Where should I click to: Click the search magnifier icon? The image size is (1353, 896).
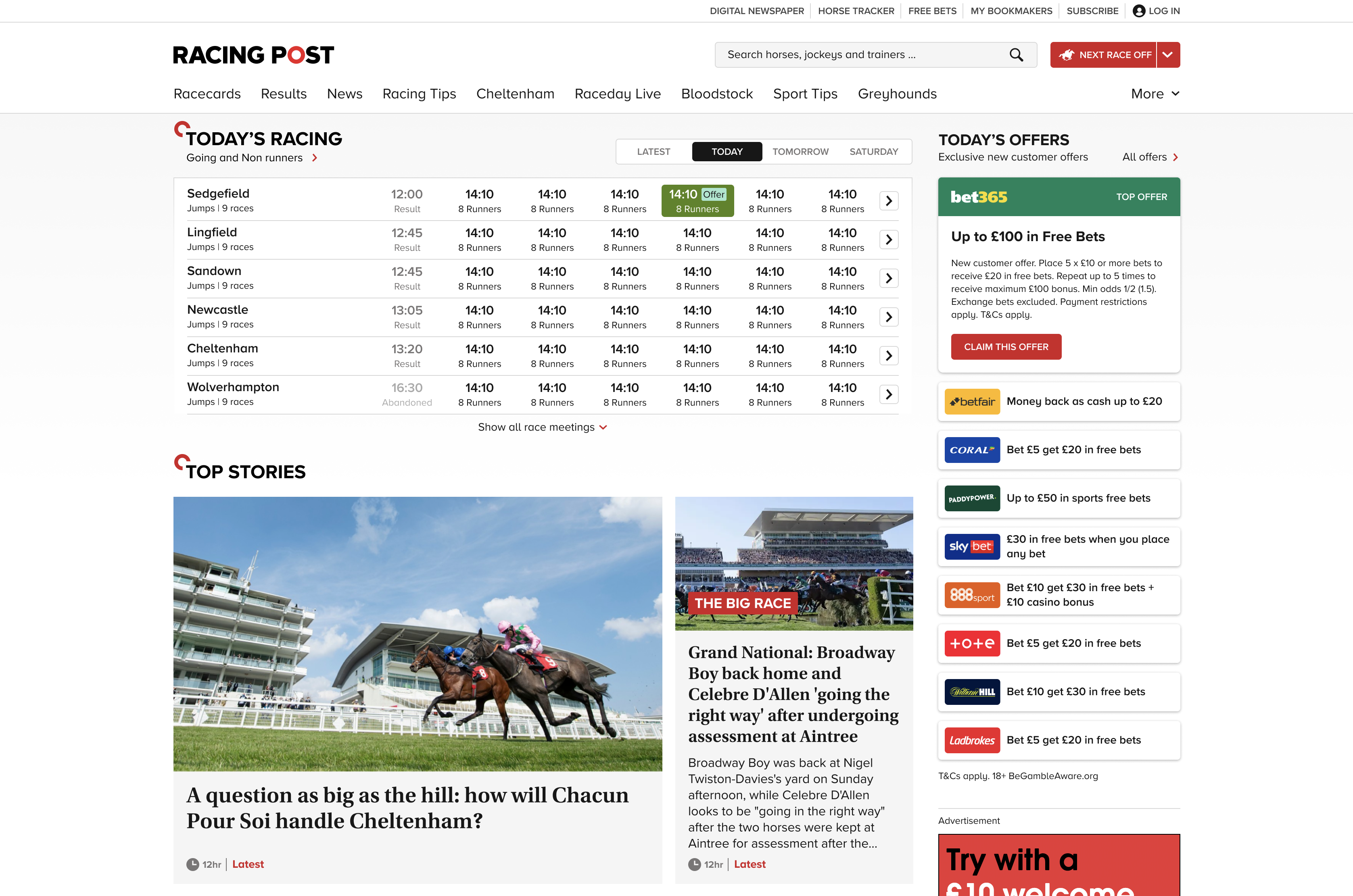(1016, 55)
